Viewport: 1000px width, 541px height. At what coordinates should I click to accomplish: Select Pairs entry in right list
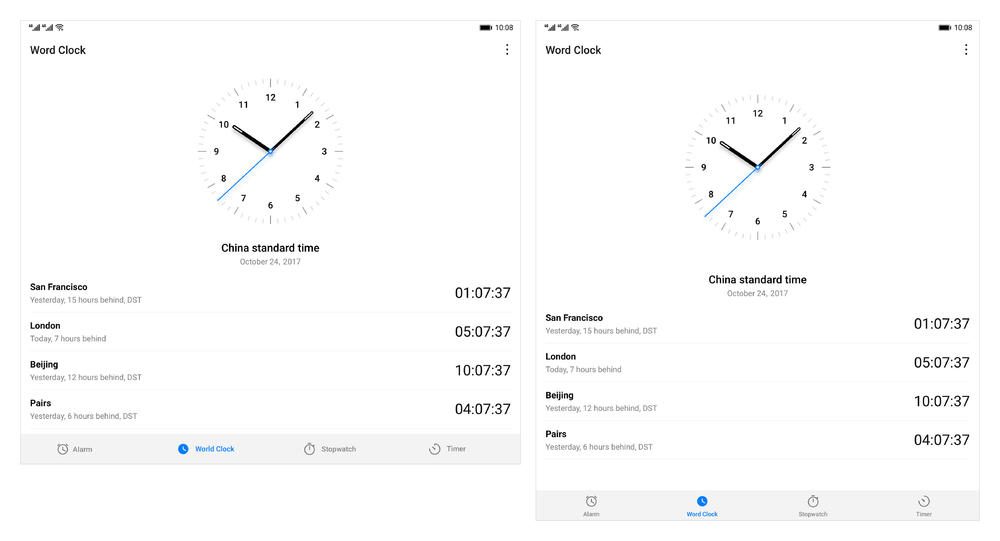tap(758, 440)
